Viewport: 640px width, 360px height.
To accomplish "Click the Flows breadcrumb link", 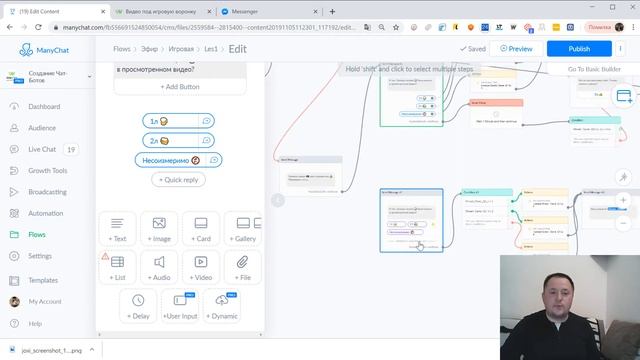I will (x=122, y=49).
